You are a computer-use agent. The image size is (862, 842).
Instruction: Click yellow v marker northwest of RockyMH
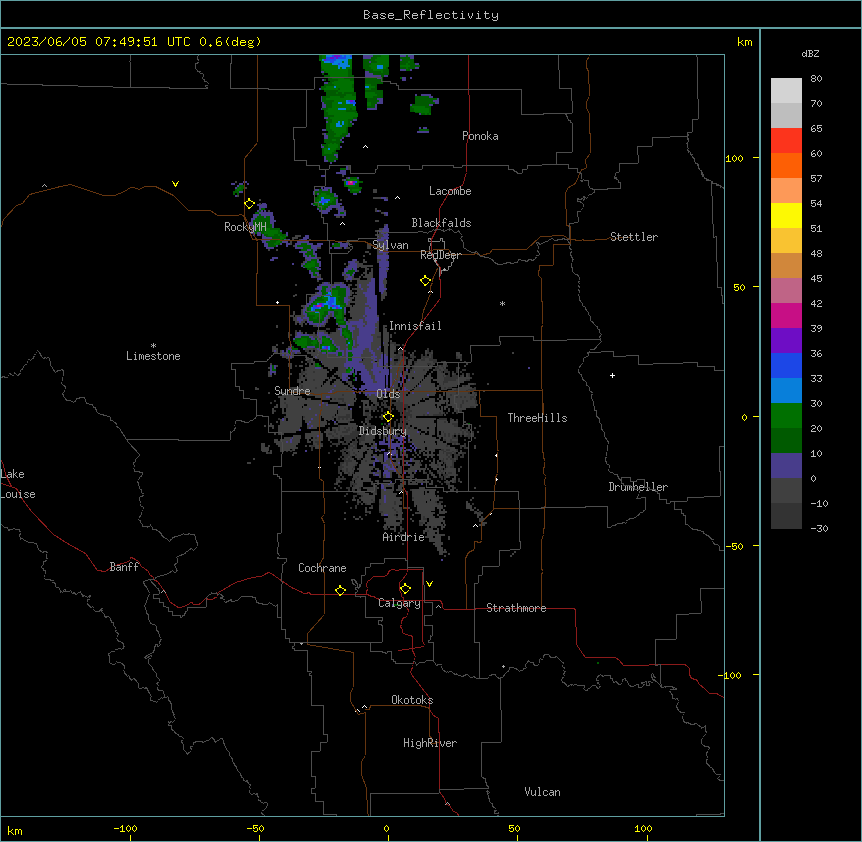(175, 184)
